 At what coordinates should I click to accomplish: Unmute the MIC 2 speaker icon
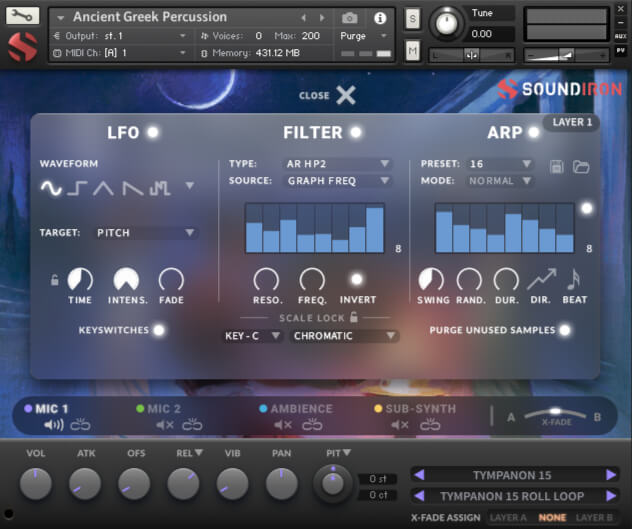[164, 425]
